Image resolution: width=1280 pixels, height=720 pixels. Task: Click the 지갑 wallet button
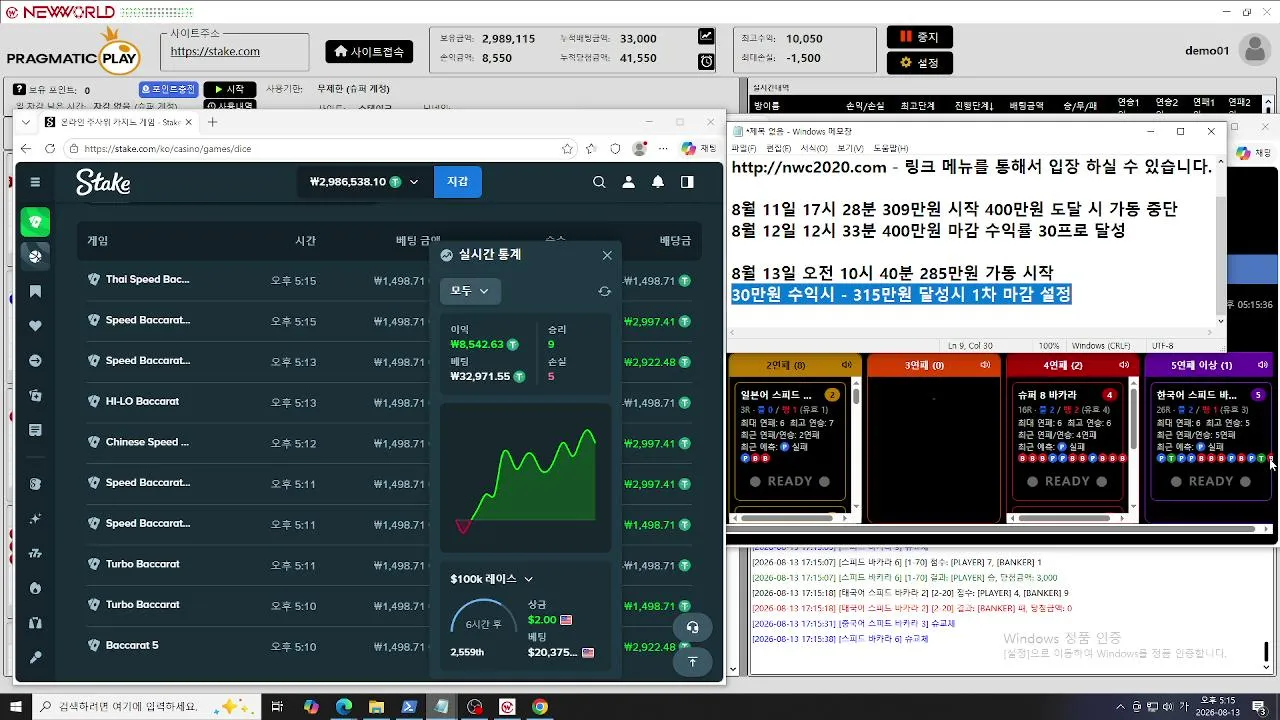click(457, 182)
